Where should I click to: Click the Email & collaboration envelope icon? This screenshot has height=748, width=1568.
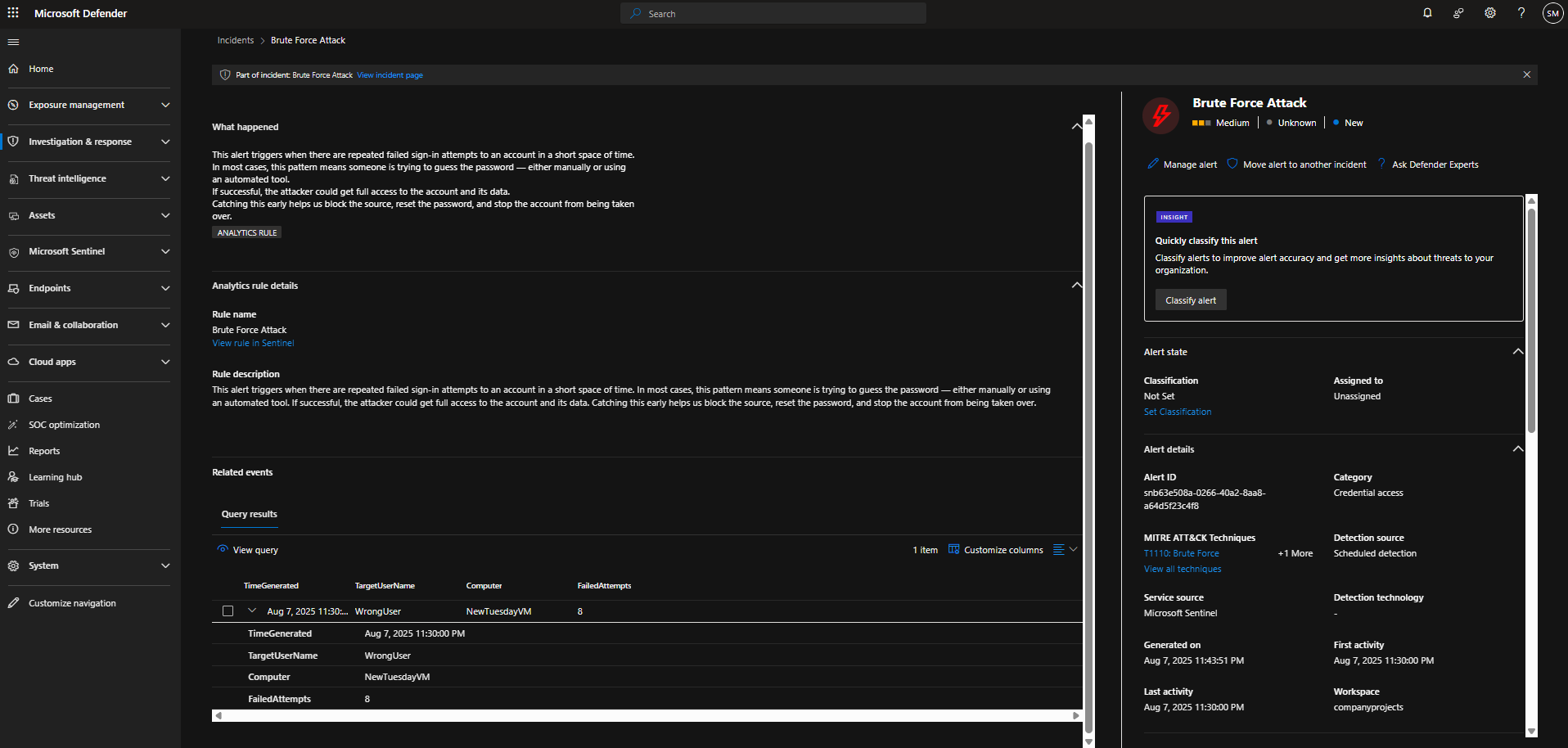point(13,325)
